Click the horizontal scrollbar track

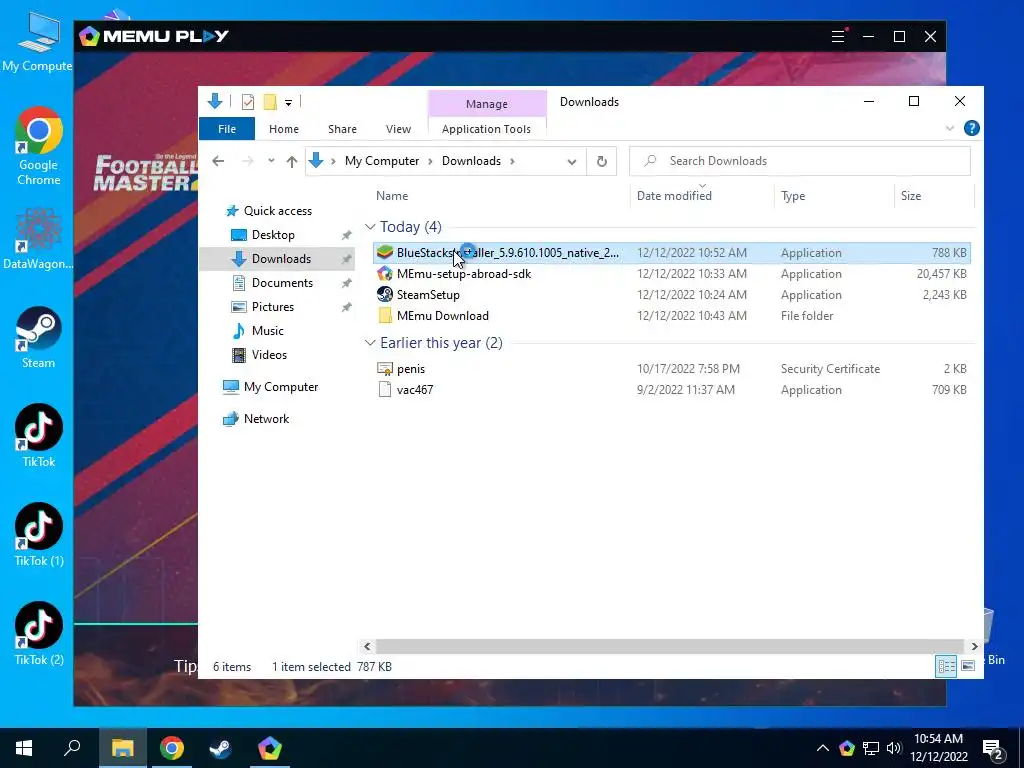(670, 647)
